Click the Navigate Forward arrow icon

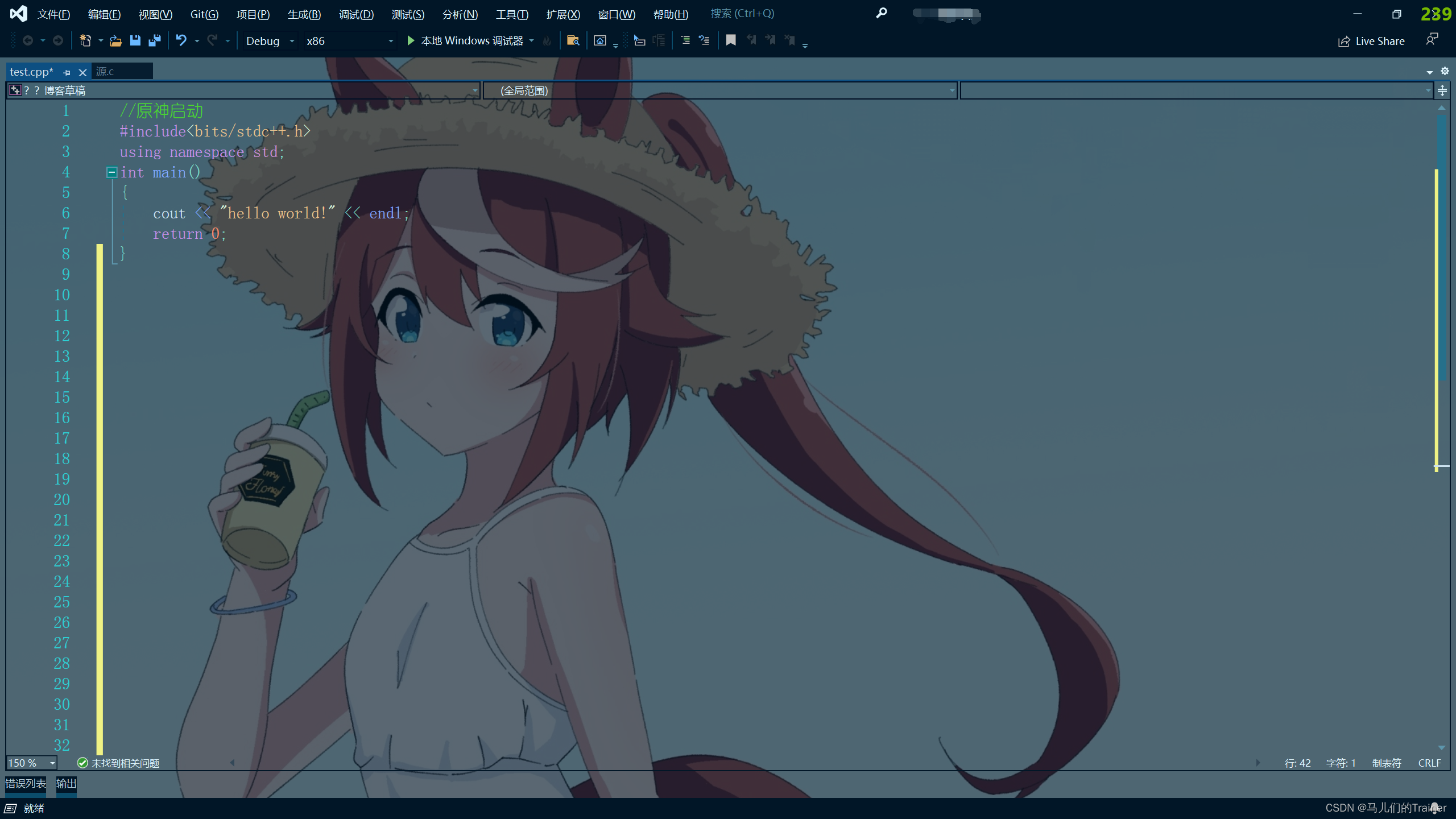click(x=58, y=40)
